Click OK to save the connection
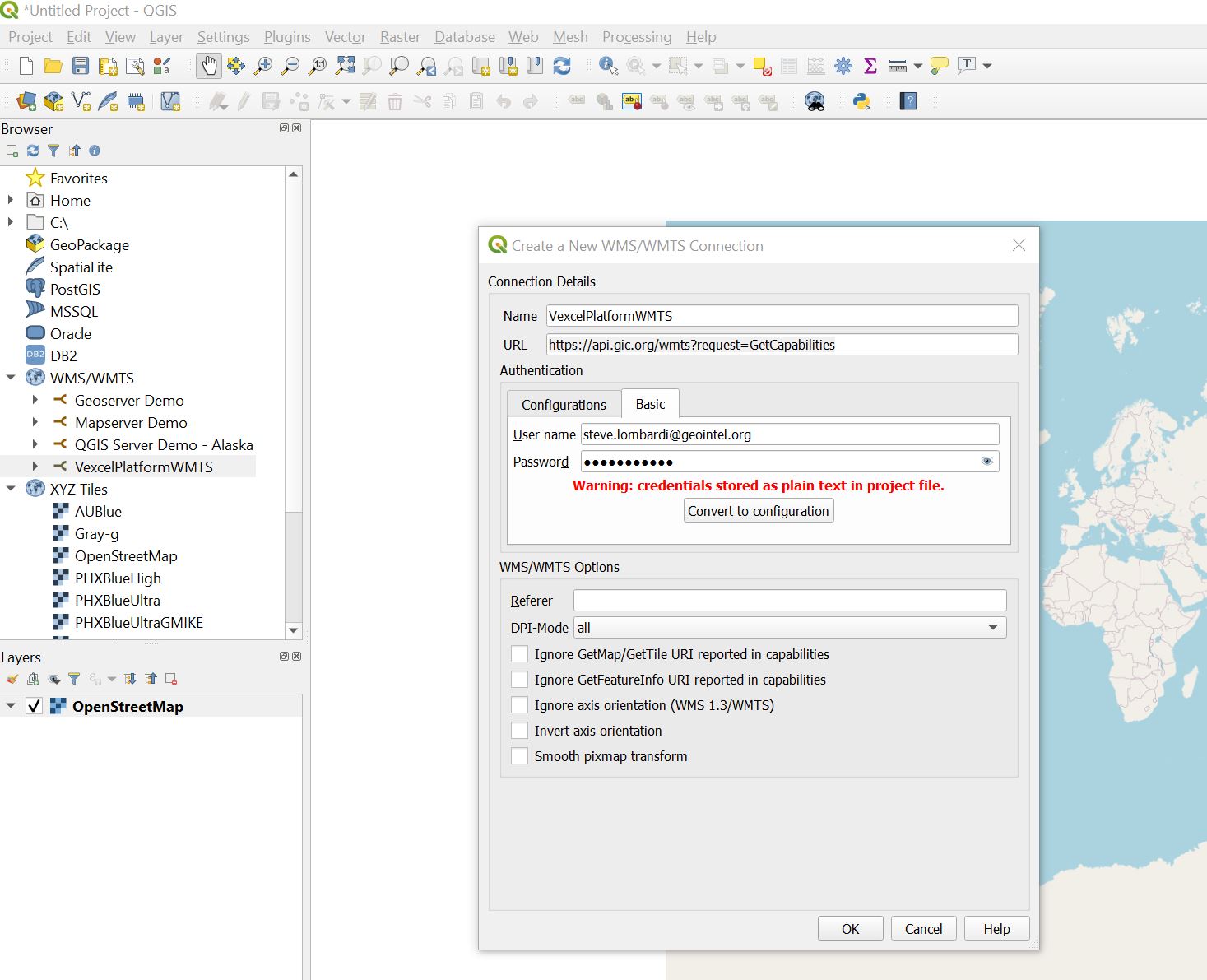The image size is (1207, 980). (x=850, y=928)
